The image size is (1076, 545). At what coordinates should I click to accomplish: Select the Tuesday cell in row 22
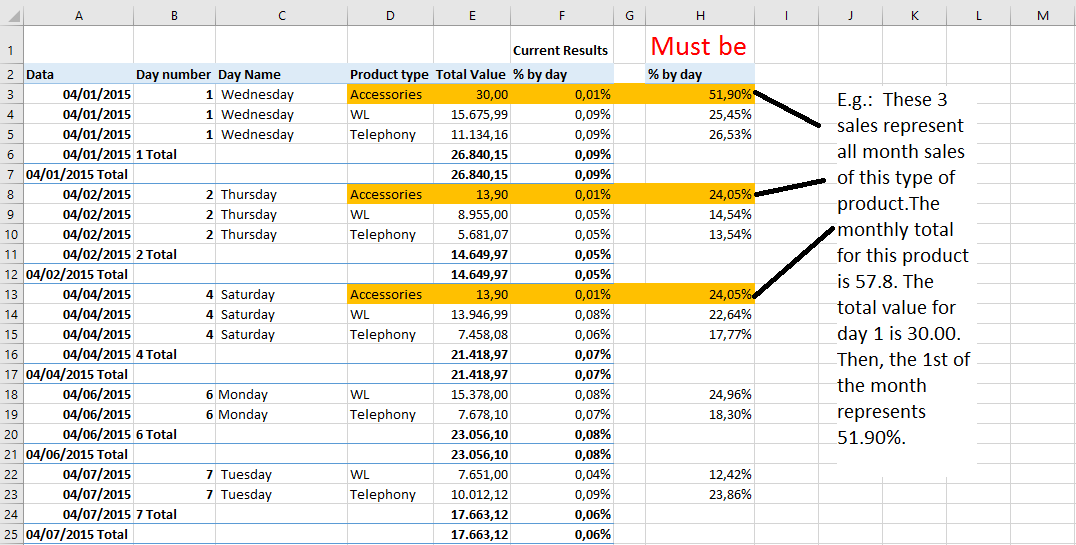click(281, 474)
